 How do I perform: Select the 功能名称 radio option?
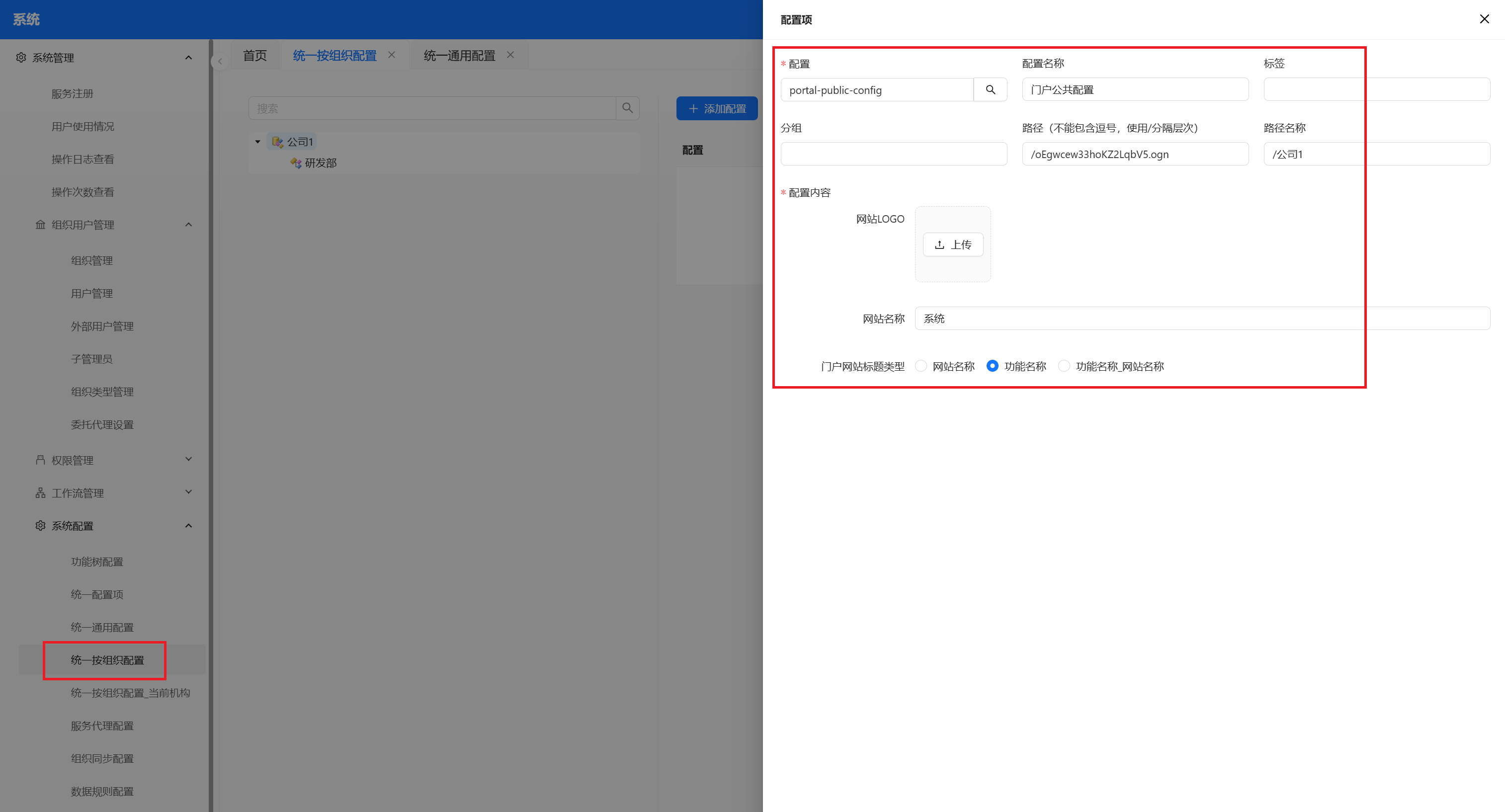click(992, 366)
